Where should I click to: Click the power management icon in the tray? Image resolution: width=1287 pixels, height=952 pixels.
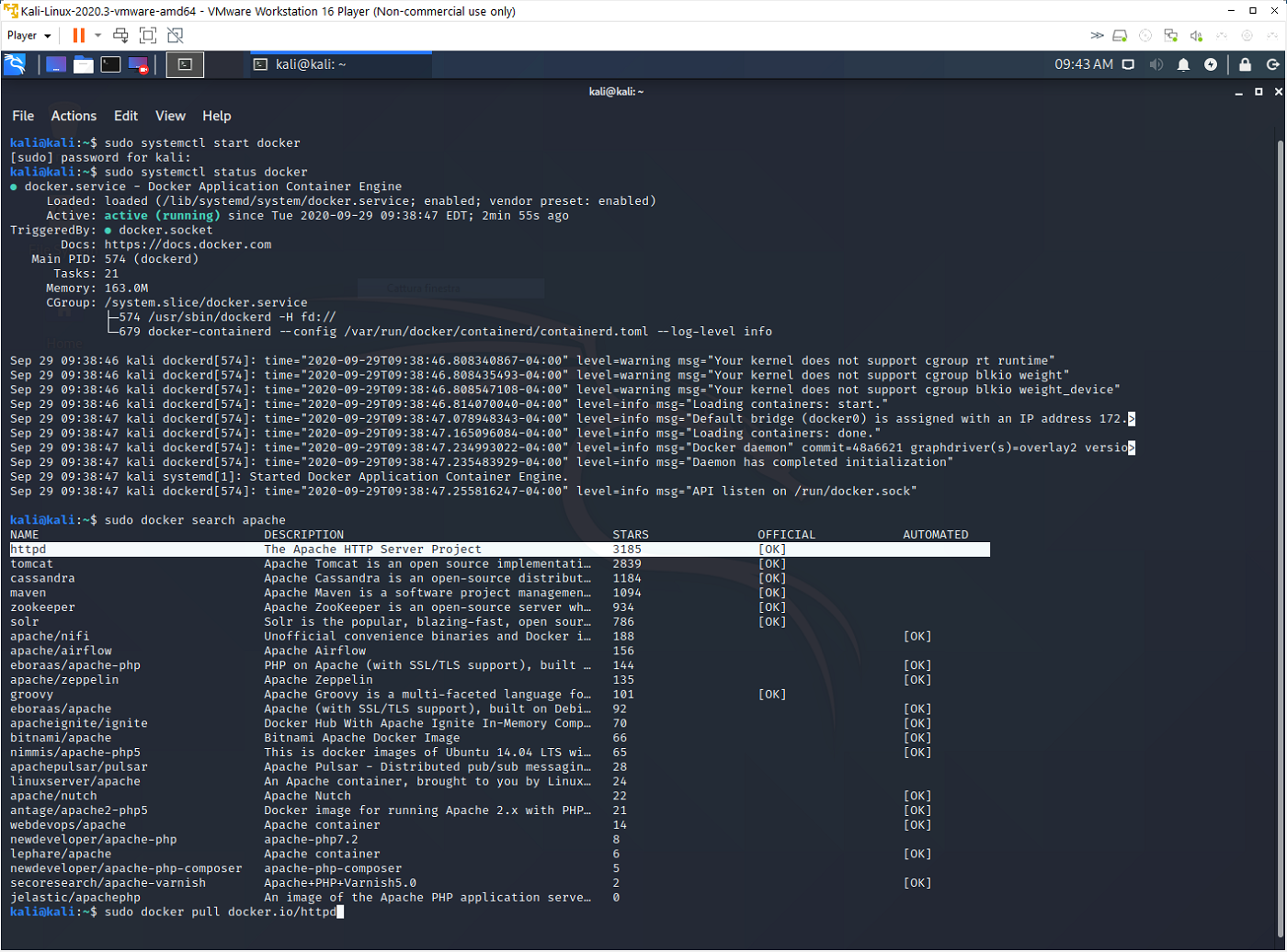(x=1211, y=64)
